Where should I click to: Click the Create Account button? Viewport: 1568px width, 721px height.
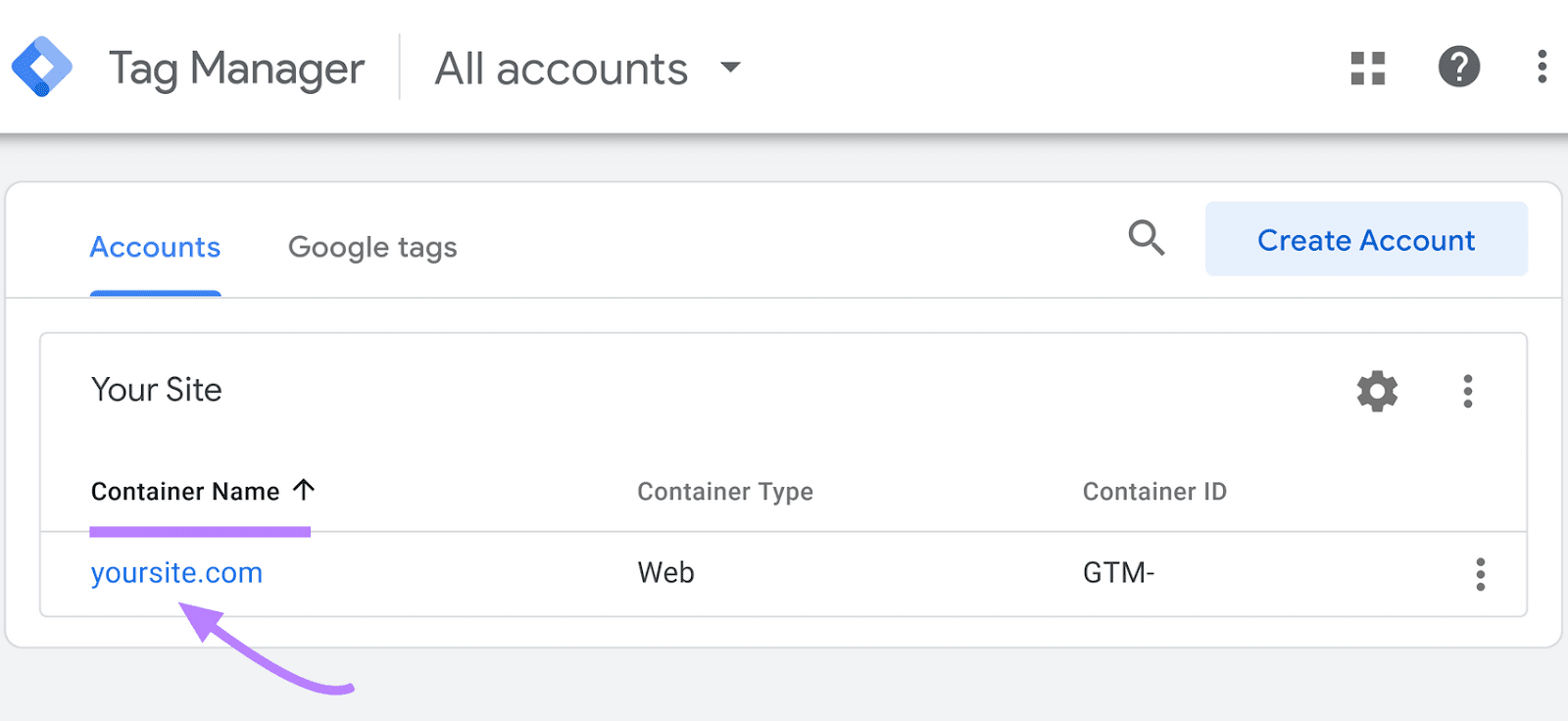click(1365, 239)
